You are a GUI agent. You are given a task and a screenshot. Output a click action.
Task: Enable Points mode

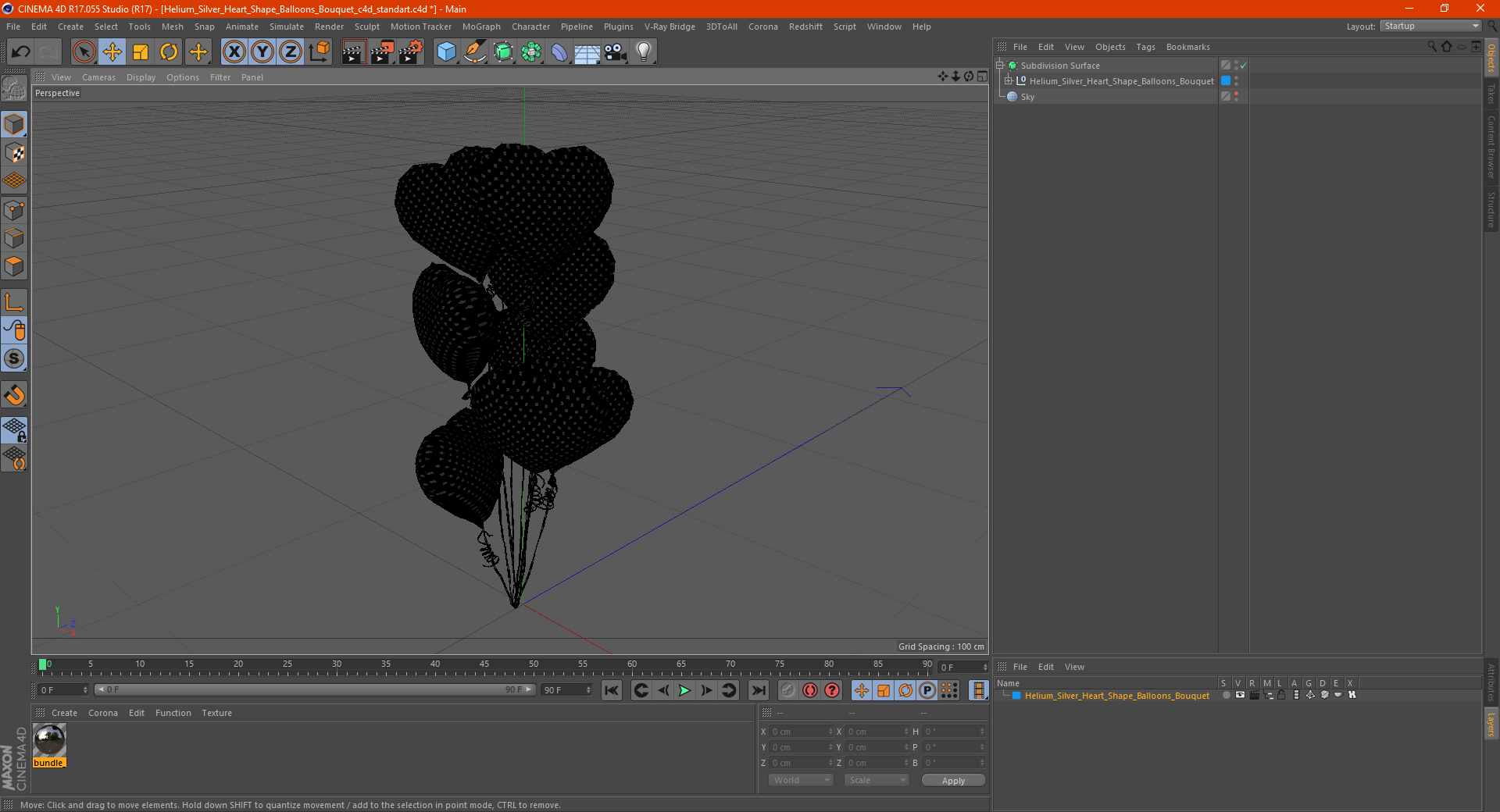[x=14, y=209]
